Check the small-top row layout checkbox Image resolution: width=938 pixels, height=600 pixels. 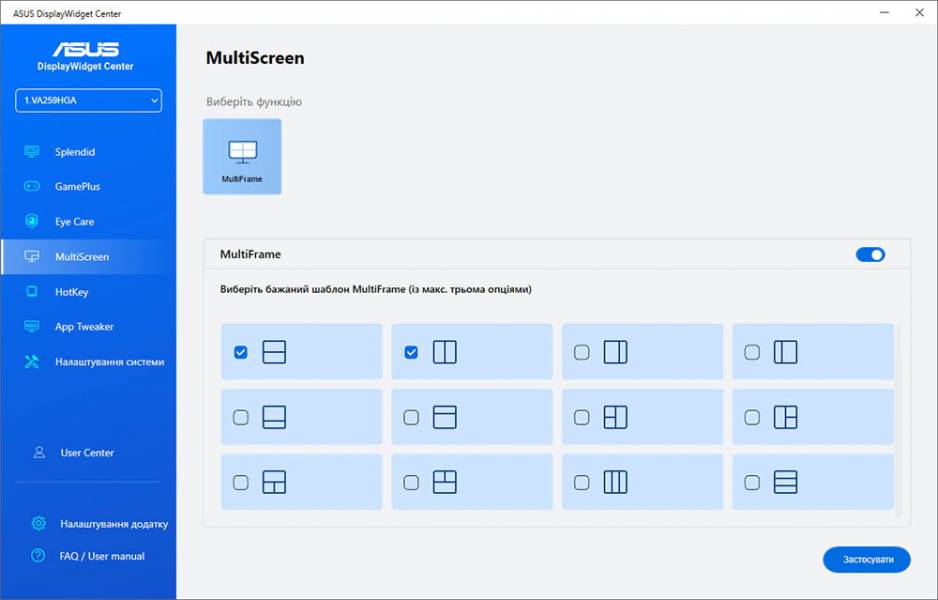click(411, 417)
